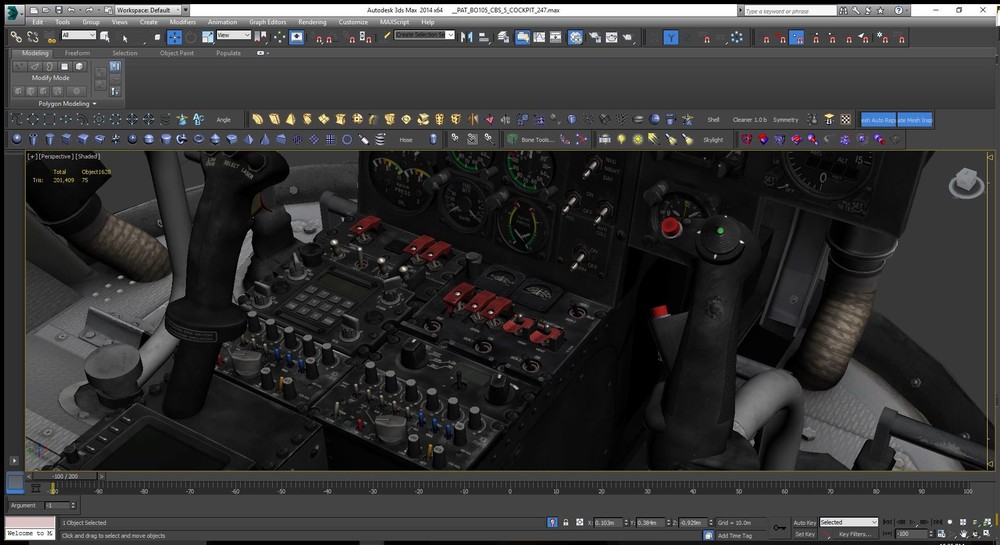This screenshot has width=1000, height=545.
Task: Click the Select and Link chain icon
Action: 17,37
